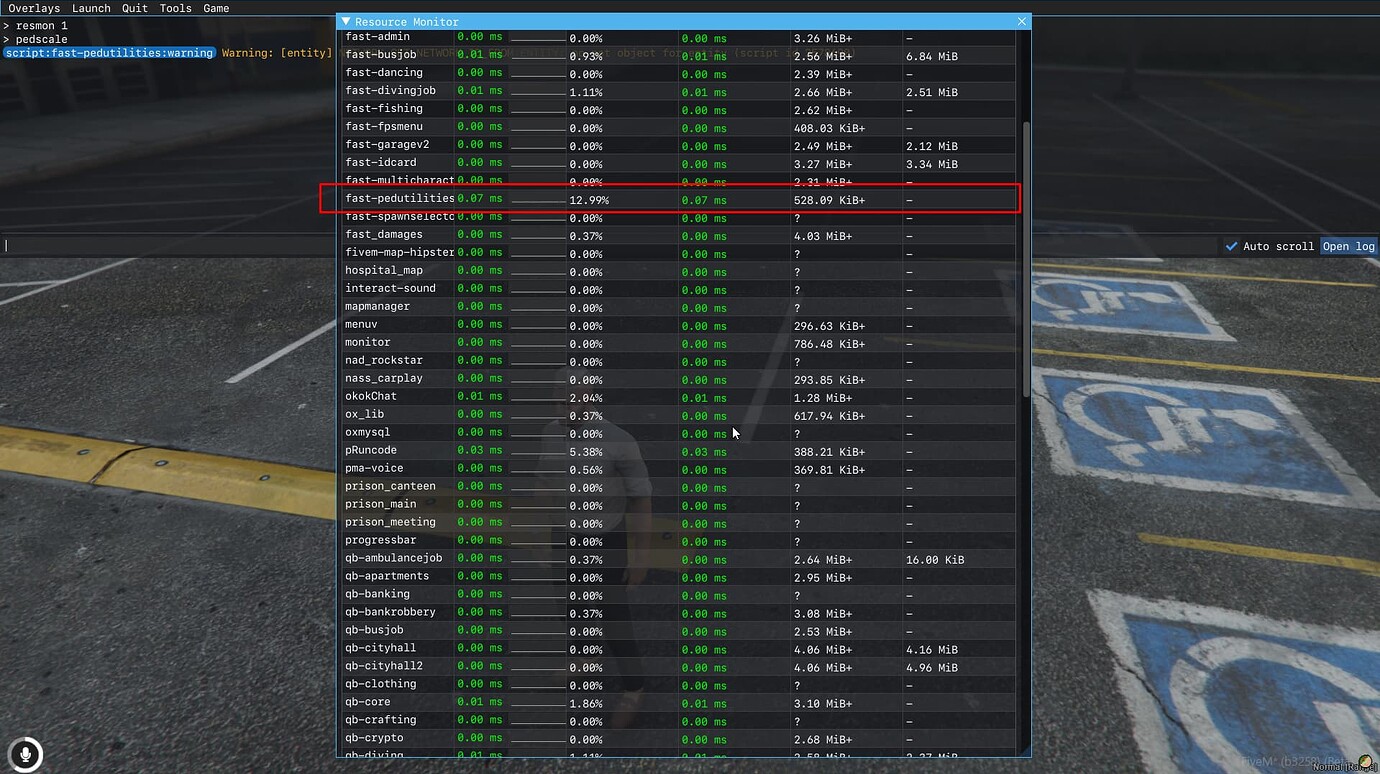
Task: Click Quit in the menu bar
Action: tap(134, 8)
